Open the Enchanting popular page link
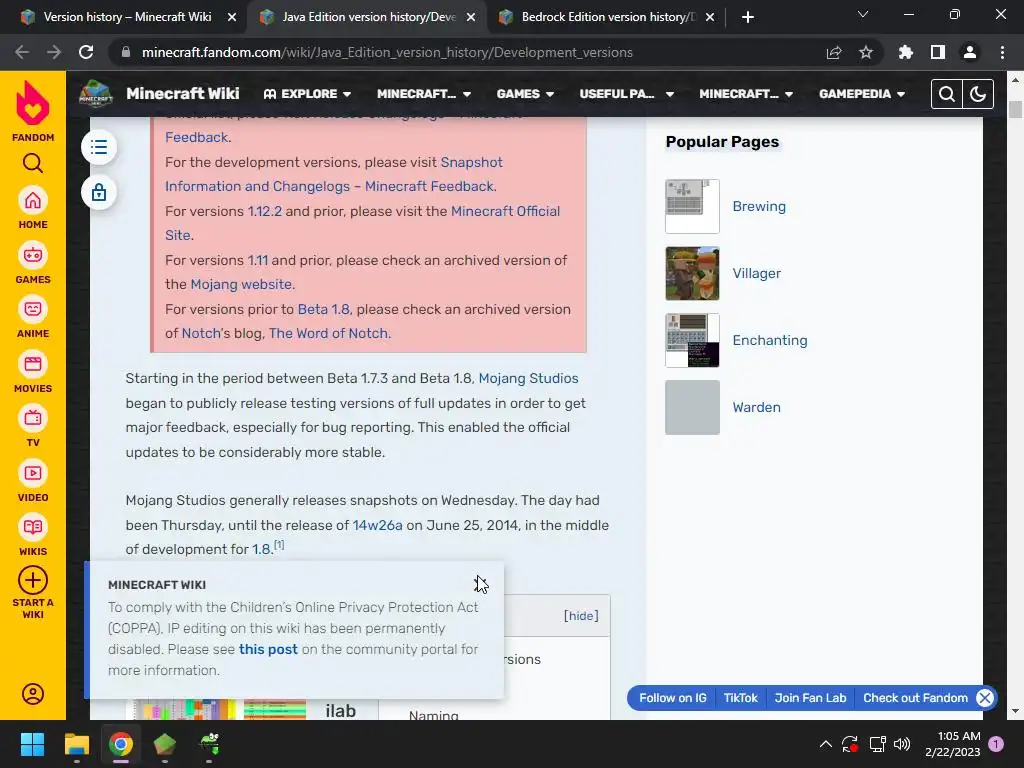Viewport: 1024px width, 768px height. [769, 340]
